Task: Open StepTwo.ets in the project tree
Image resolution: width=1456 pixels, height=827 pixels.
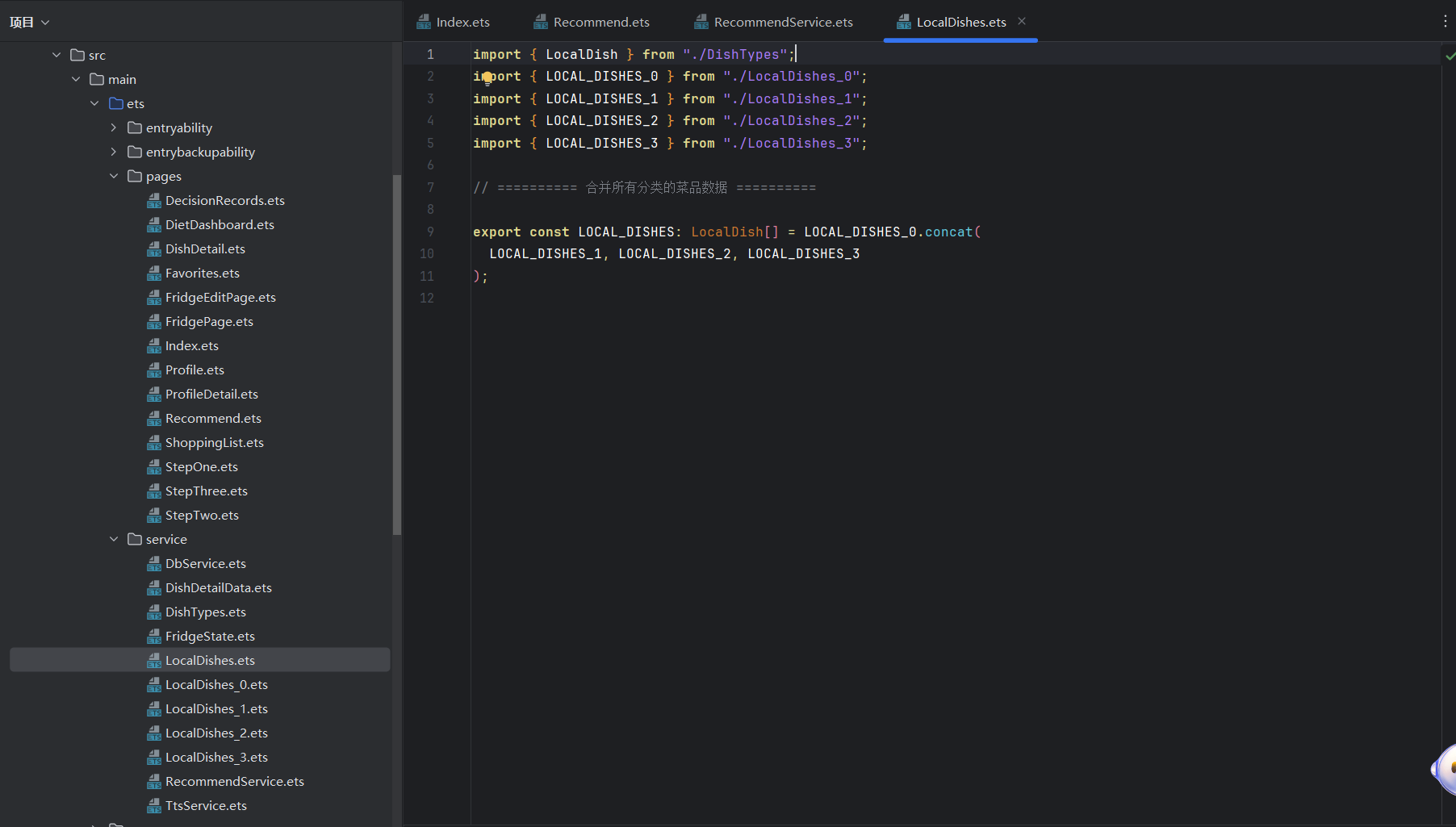Action: (202, 515)
